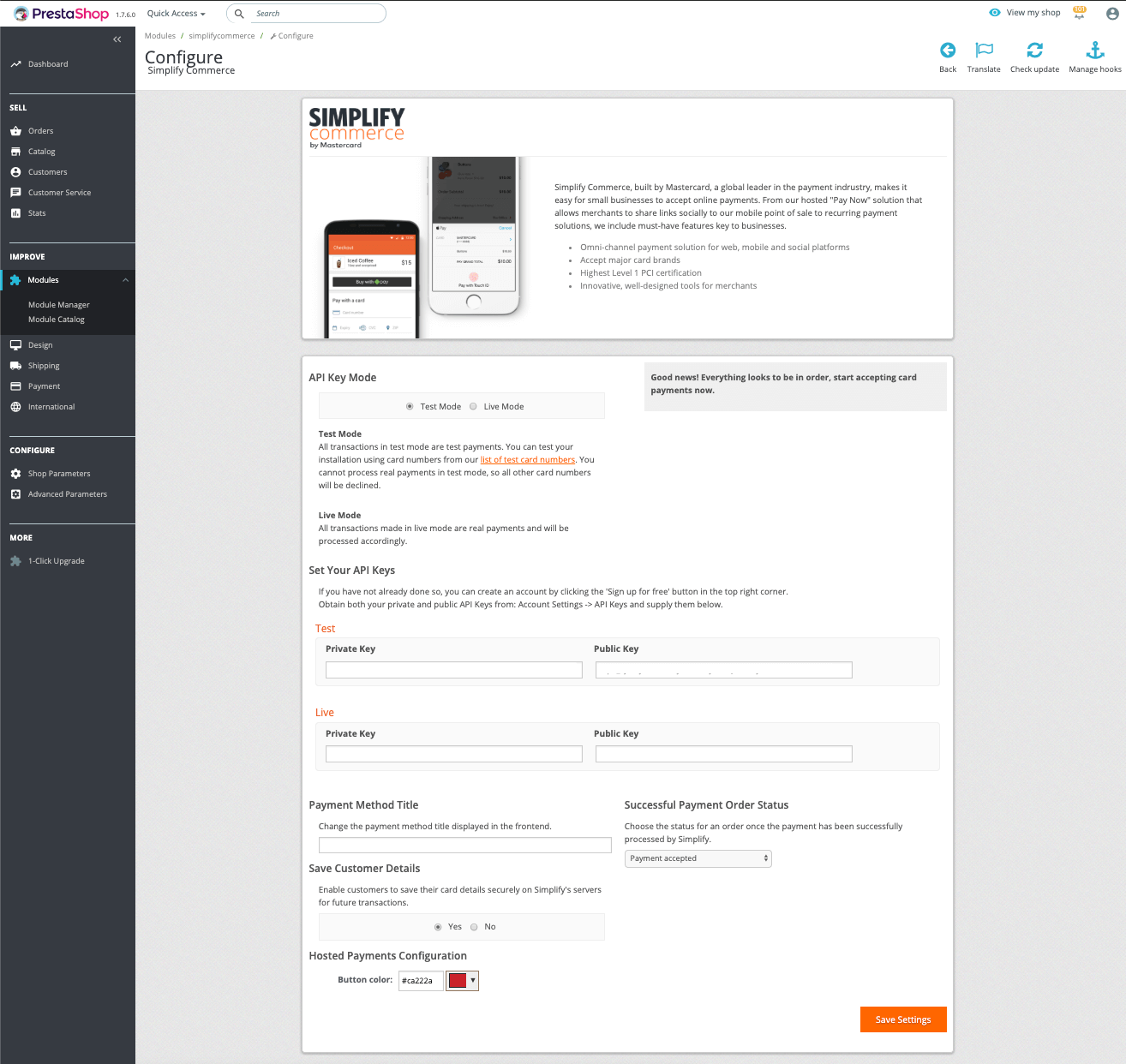This screenshot has width=1126, height=1064.
Task: Open the user profile avatar icon
Action: tap(1112, 13)
